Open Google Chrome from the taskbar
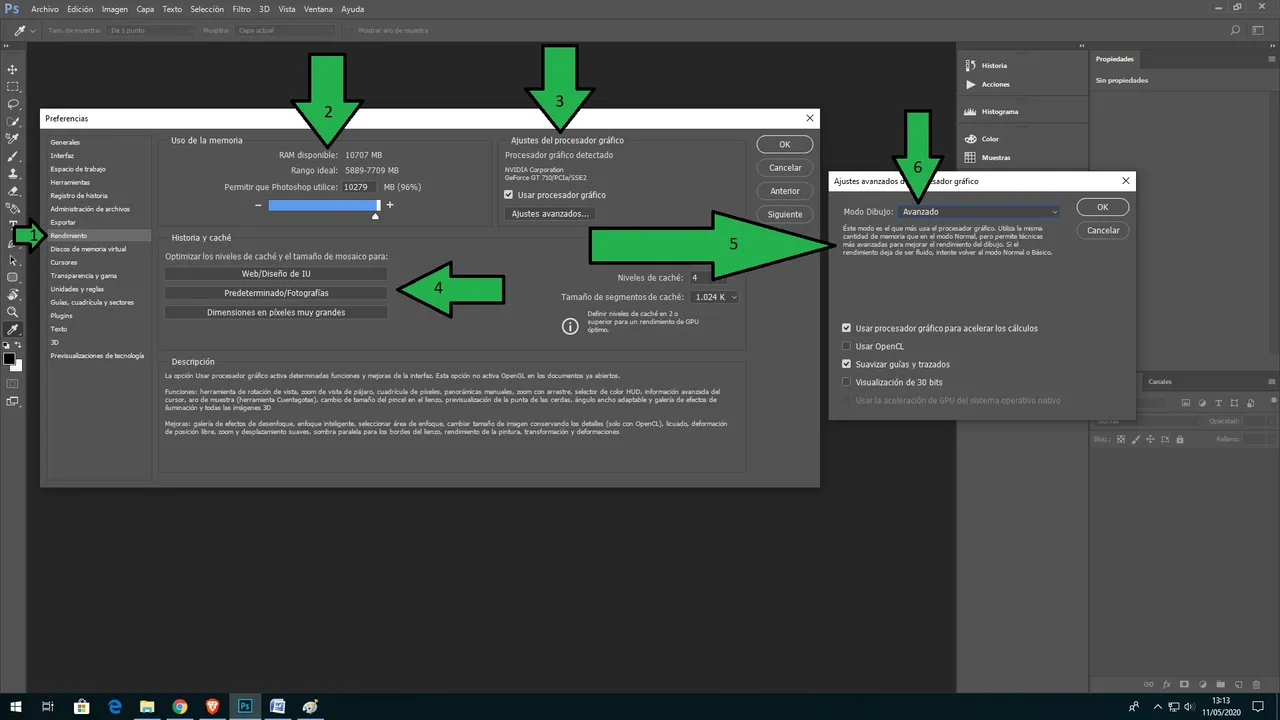 (179, 706)
